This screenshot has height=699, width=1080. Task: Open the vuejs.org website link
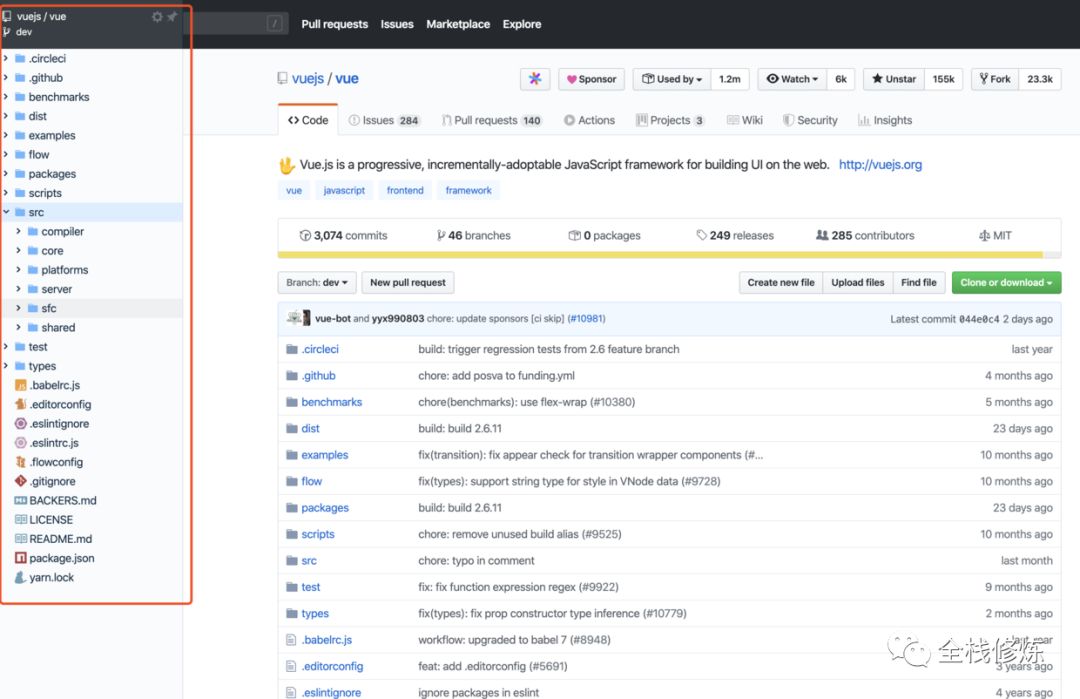tap(880, 165)
